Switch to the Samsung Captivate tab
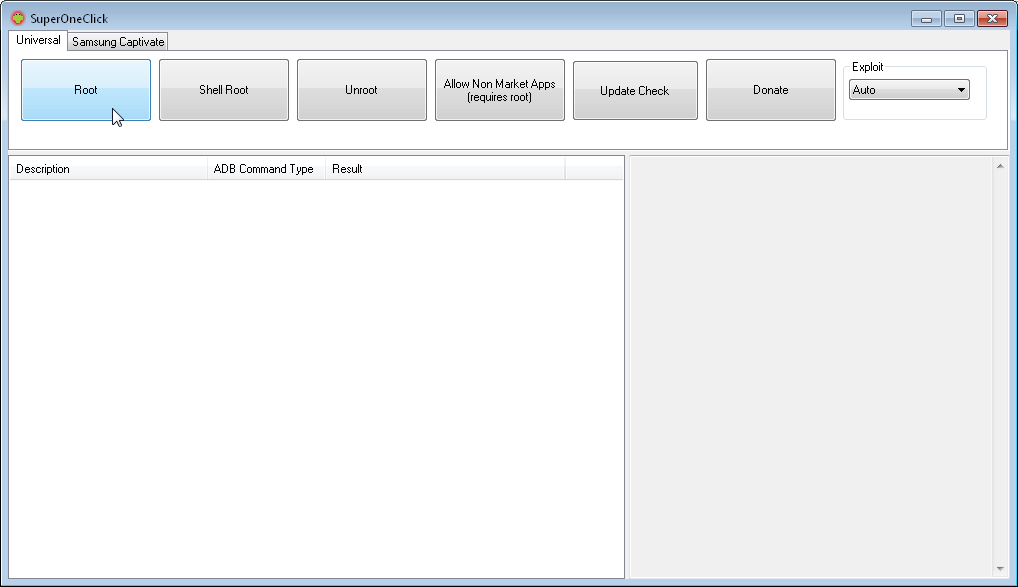 click(118, 42)
